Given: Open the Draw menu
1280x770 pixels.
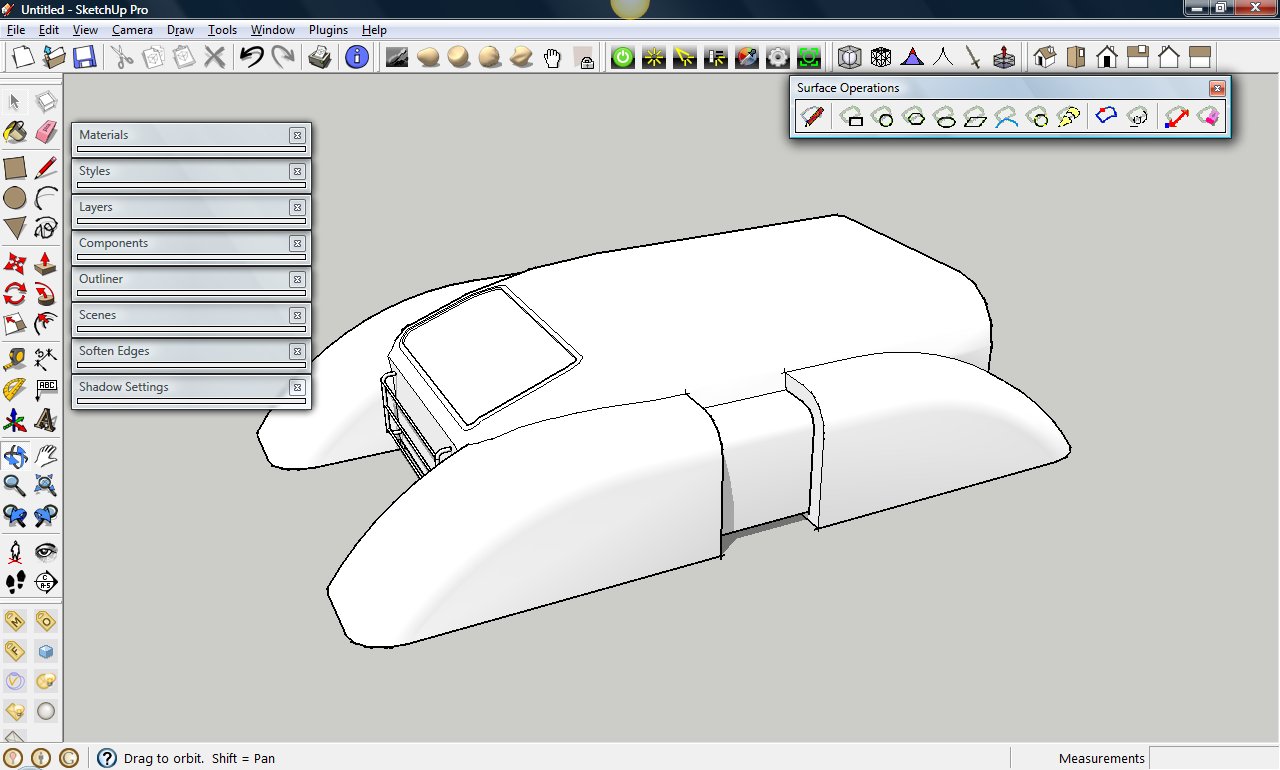Looking at the screenshot, I should coord(180,30).
